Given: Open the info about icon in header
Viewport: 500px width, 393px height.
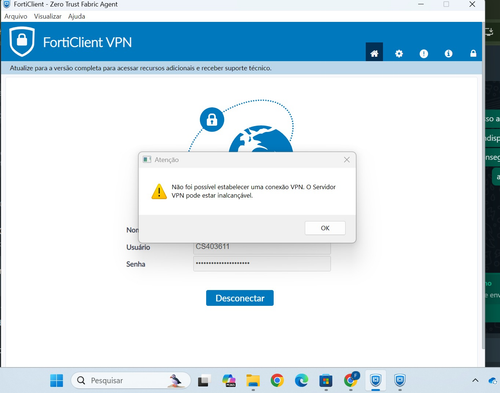Looking at the screenshot, I should 448,53.
